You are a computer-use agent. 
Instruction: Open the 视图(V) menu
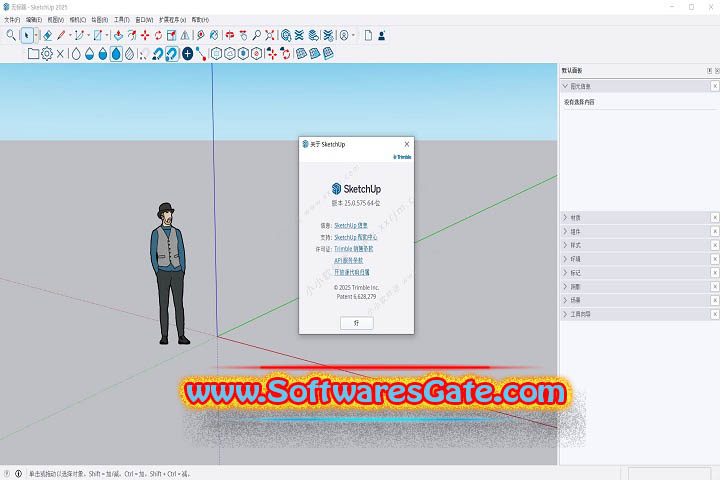point(56,20)
